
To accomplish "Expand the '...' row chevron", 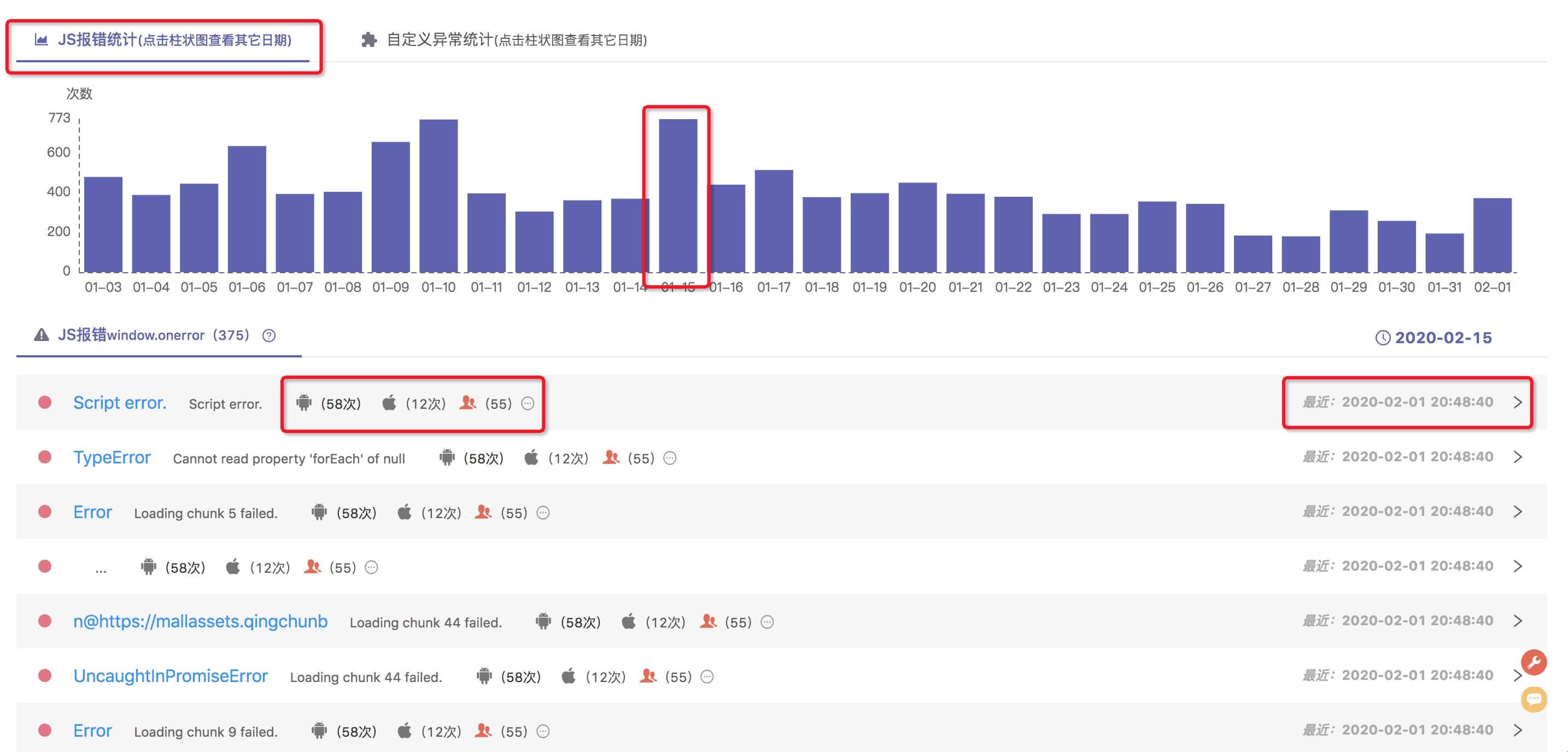I will coord(1518,566).
